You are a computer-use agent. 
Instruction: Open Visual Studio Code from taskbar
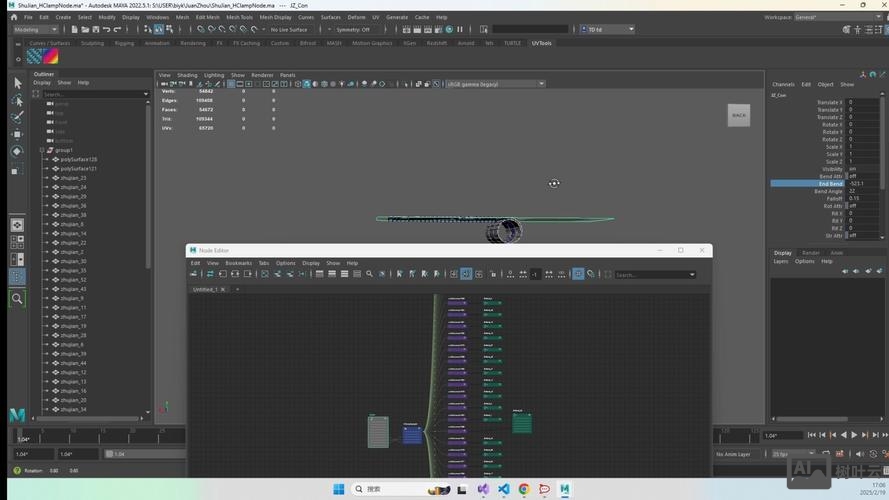click(x=503, y=489)
